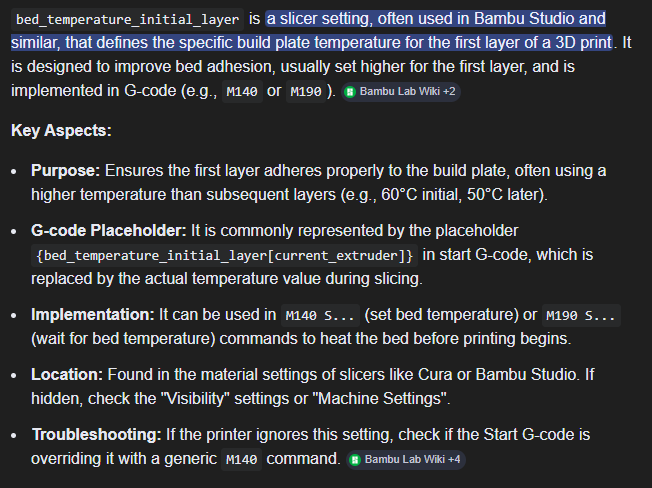Screen dimensions: 652x488
Task: Click the highlighted "a slicer setting" text
Action: (323, 19)
